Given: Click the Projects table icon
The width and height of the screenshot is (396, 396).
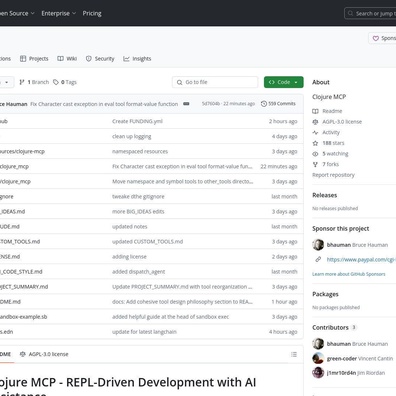Looking at the screenshot, I should (x=23, y=59).
